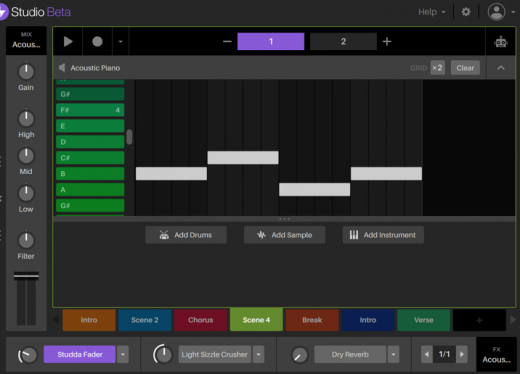Screen dimensions: 520x374
Task: Select the F# 4 piano key
Action: point(90,110)
